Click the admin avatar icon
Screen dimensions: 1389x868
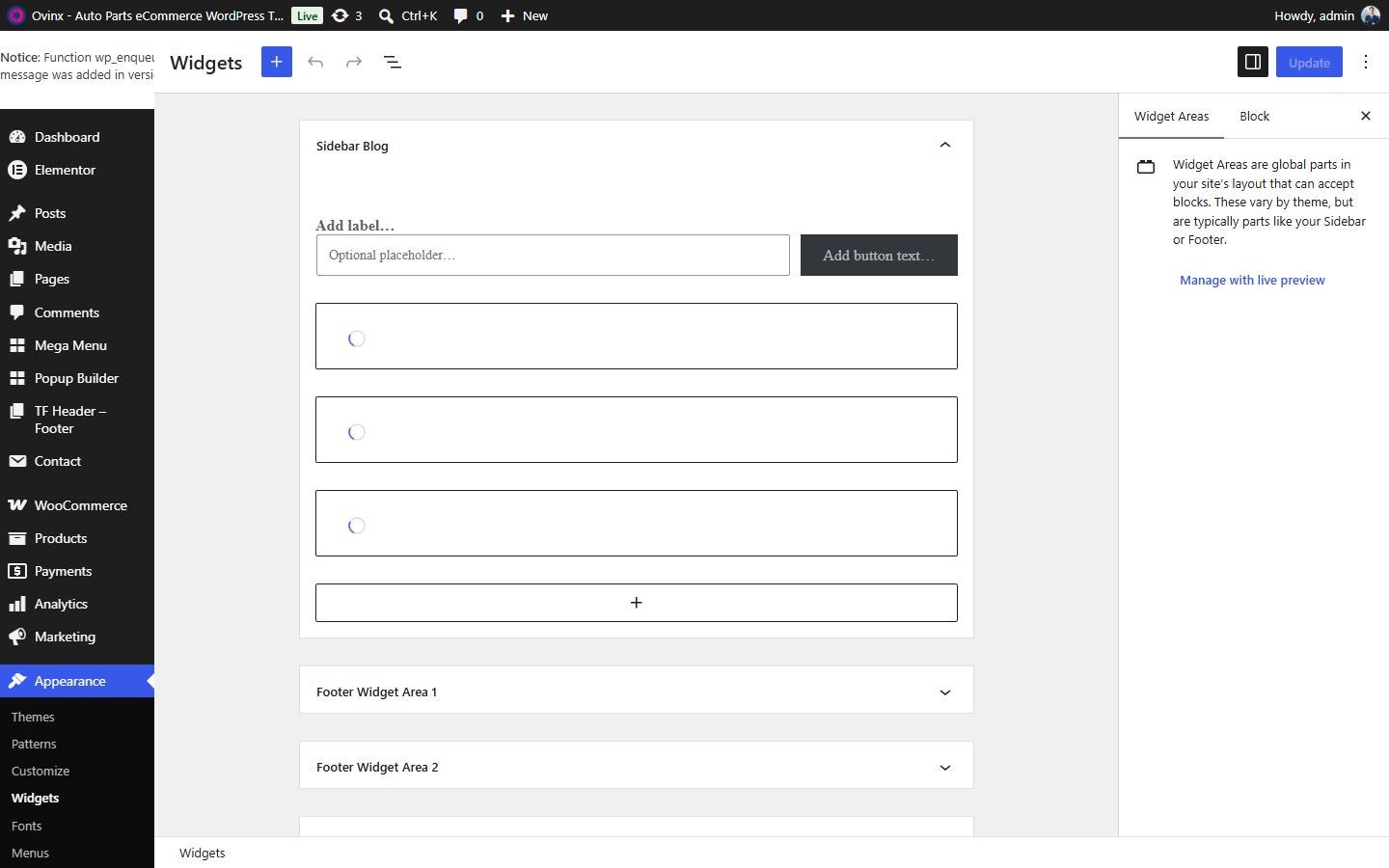coord(1371,15)
